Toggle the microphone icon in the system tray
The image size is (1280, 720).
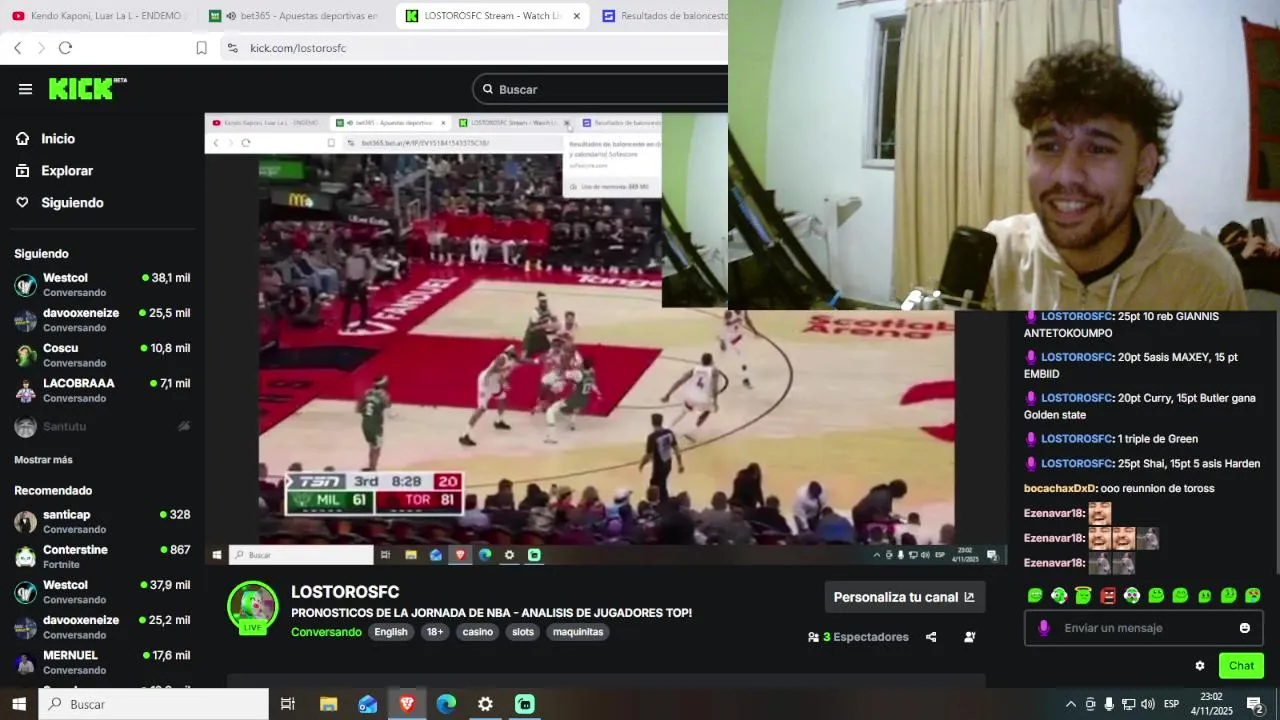tap(1109, 704)
